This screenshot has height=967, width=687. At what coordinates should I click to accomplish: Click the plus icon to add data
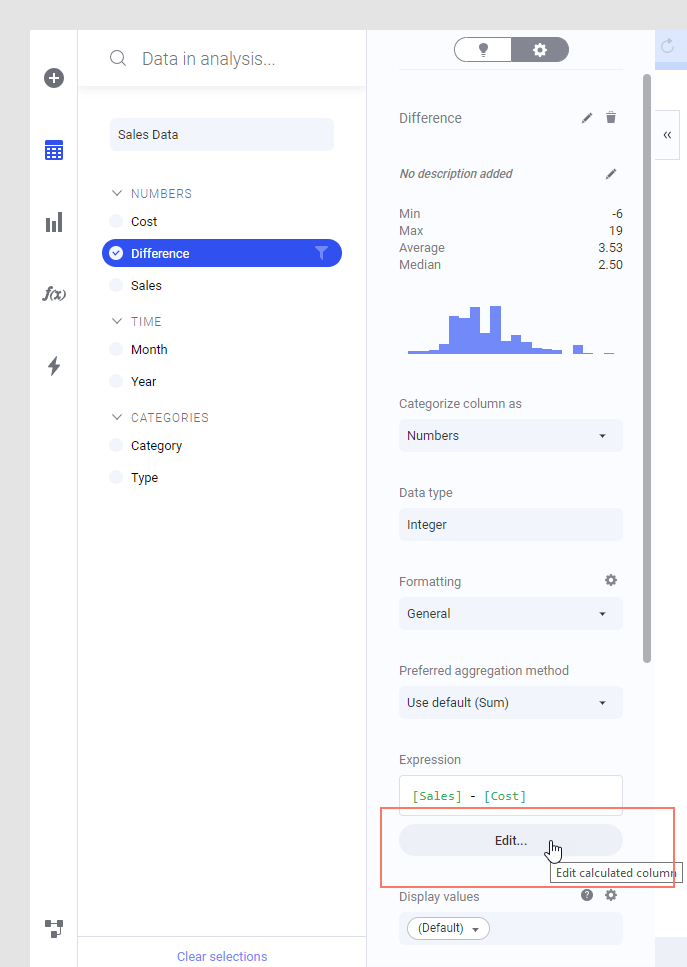tap(54, 78)
